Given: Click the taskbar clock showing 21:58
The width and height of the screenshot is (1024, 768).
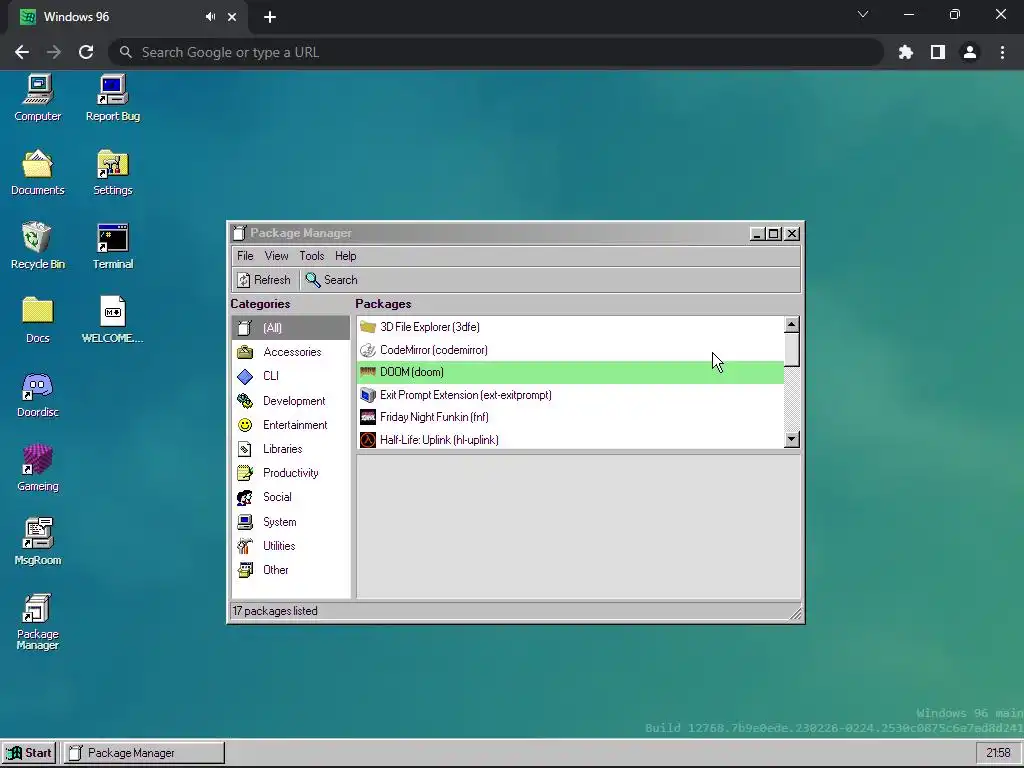Looking at the screenshot, I should click(x=998, y=753).
